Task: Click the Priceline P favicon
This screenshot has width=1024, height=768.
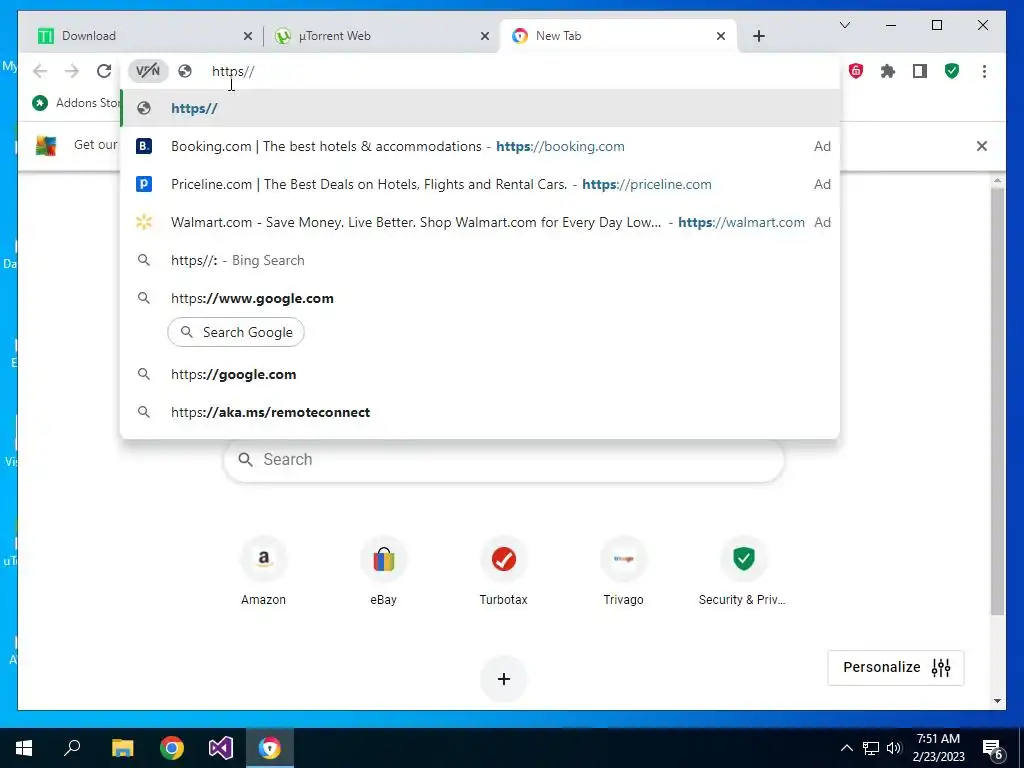Action: [x=144, y=184]
